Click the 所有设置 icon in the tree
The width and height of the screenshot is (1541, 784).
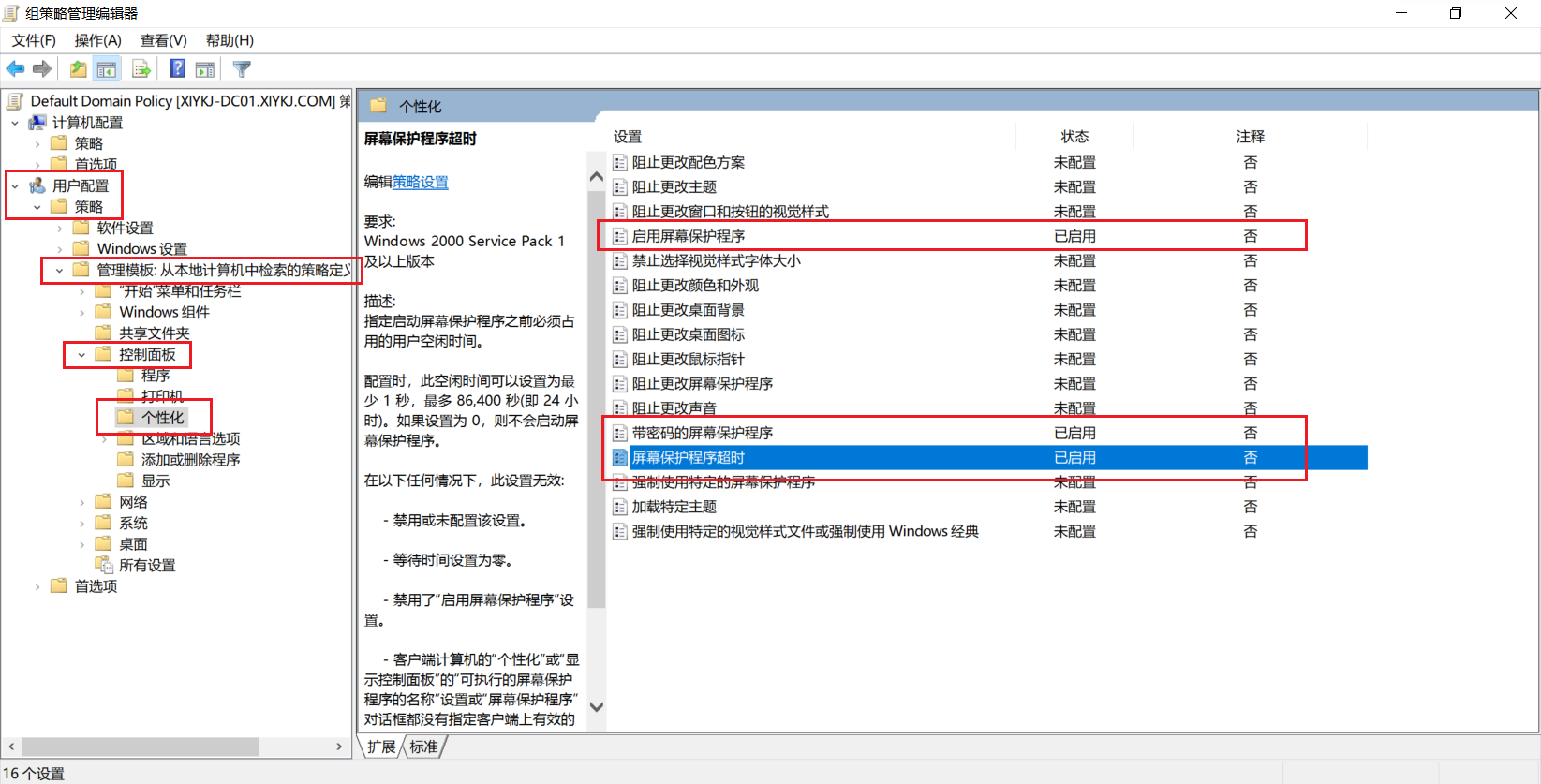pos(104,565)
